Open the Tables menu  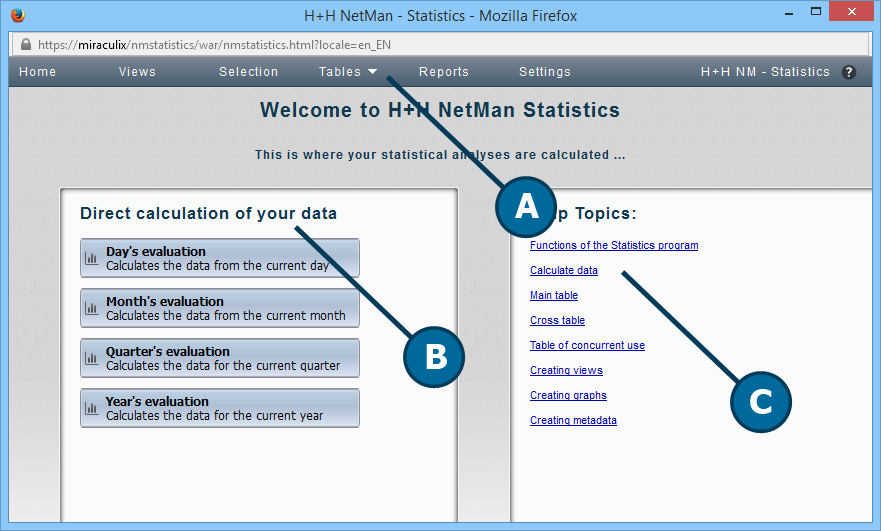[340, 72]
